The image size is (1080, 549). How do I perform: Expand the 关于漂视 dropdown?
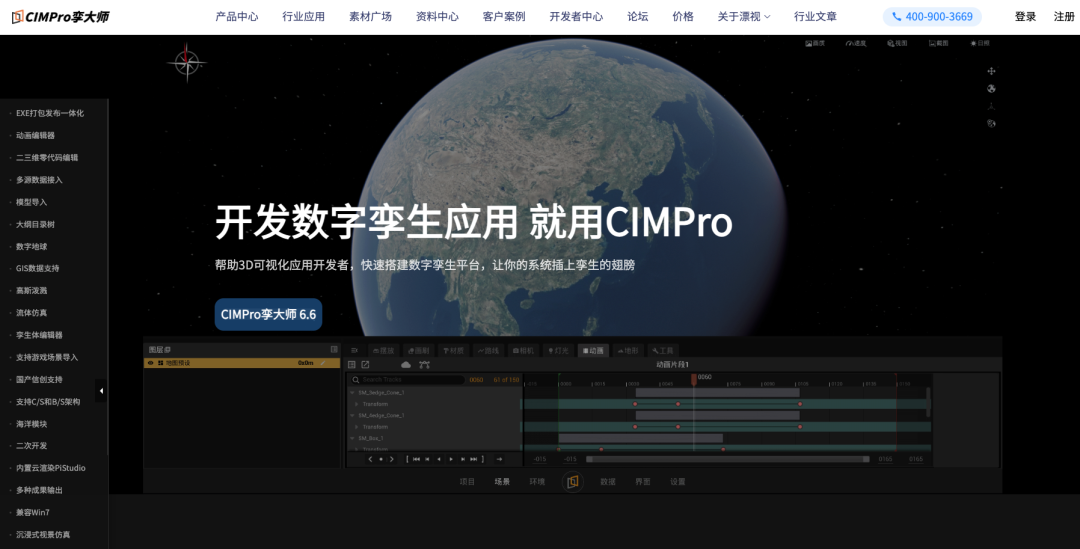click(x=744, y=17)
